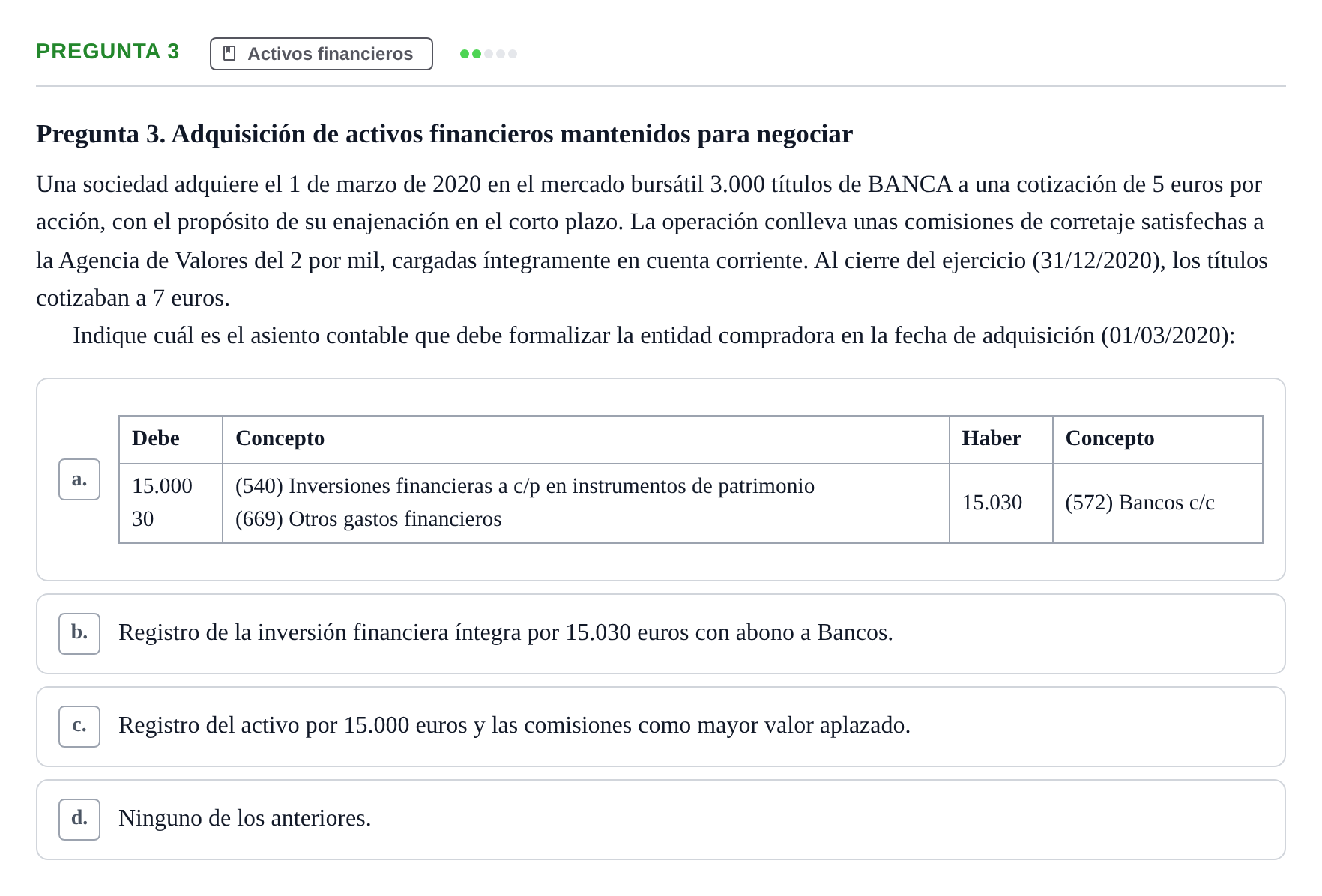Viewport: 1322px width, 896px height.
Task: Click the (572) Bancos c/c cell
Action: pos(1158,503)
